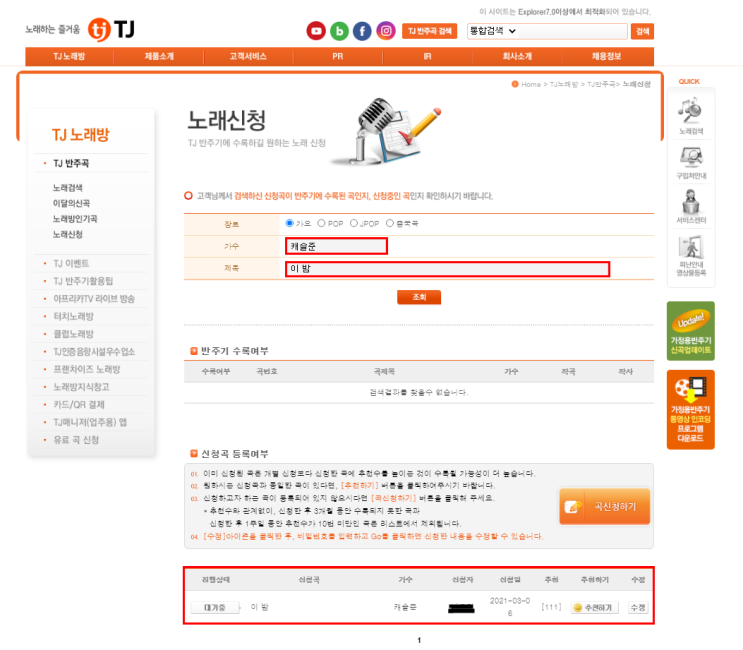Open 이달의신곡 in the sidebar
Image resolution: width=743 pixels, height=650 pixels.
coord(72,203)
